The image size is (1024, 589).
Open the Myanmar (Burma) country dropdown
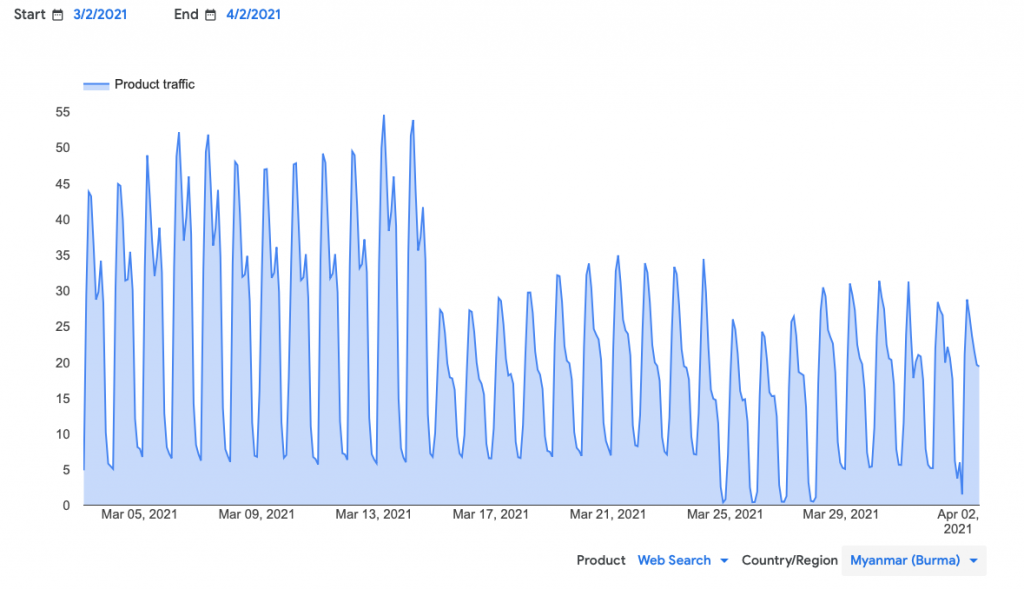914,560
